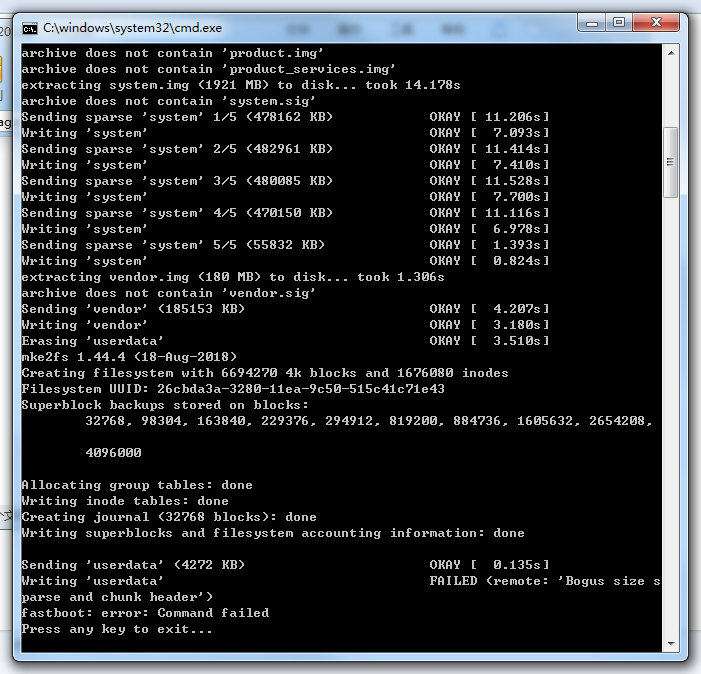Click "Sending sparse 'system' 1/5" line
This screenshot has width=701, height=674.
pos(177,117)
